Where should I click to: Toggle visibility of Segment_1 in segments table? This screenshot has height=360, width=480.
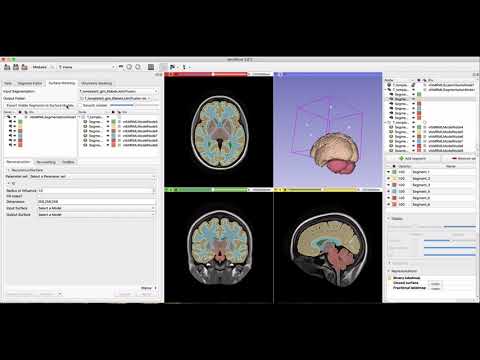[x=388, y=172]
